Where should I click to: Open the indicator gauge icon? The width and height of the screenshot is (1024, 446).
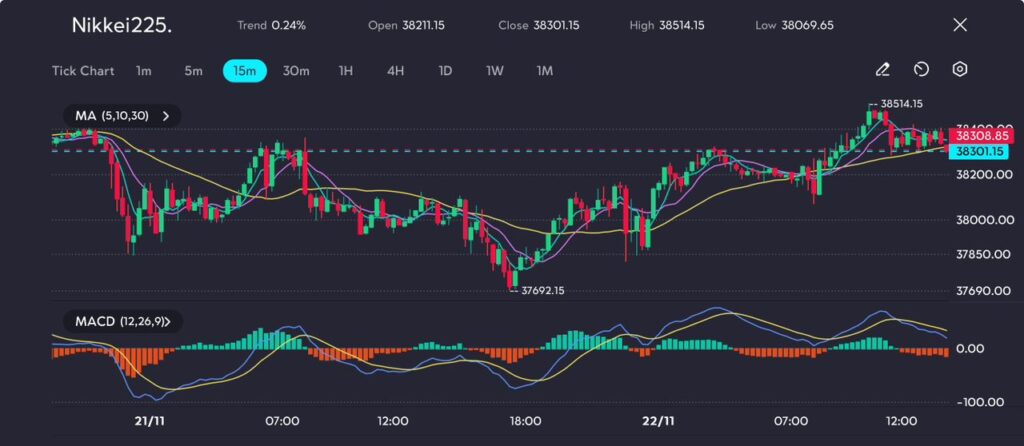coord(922,70)
